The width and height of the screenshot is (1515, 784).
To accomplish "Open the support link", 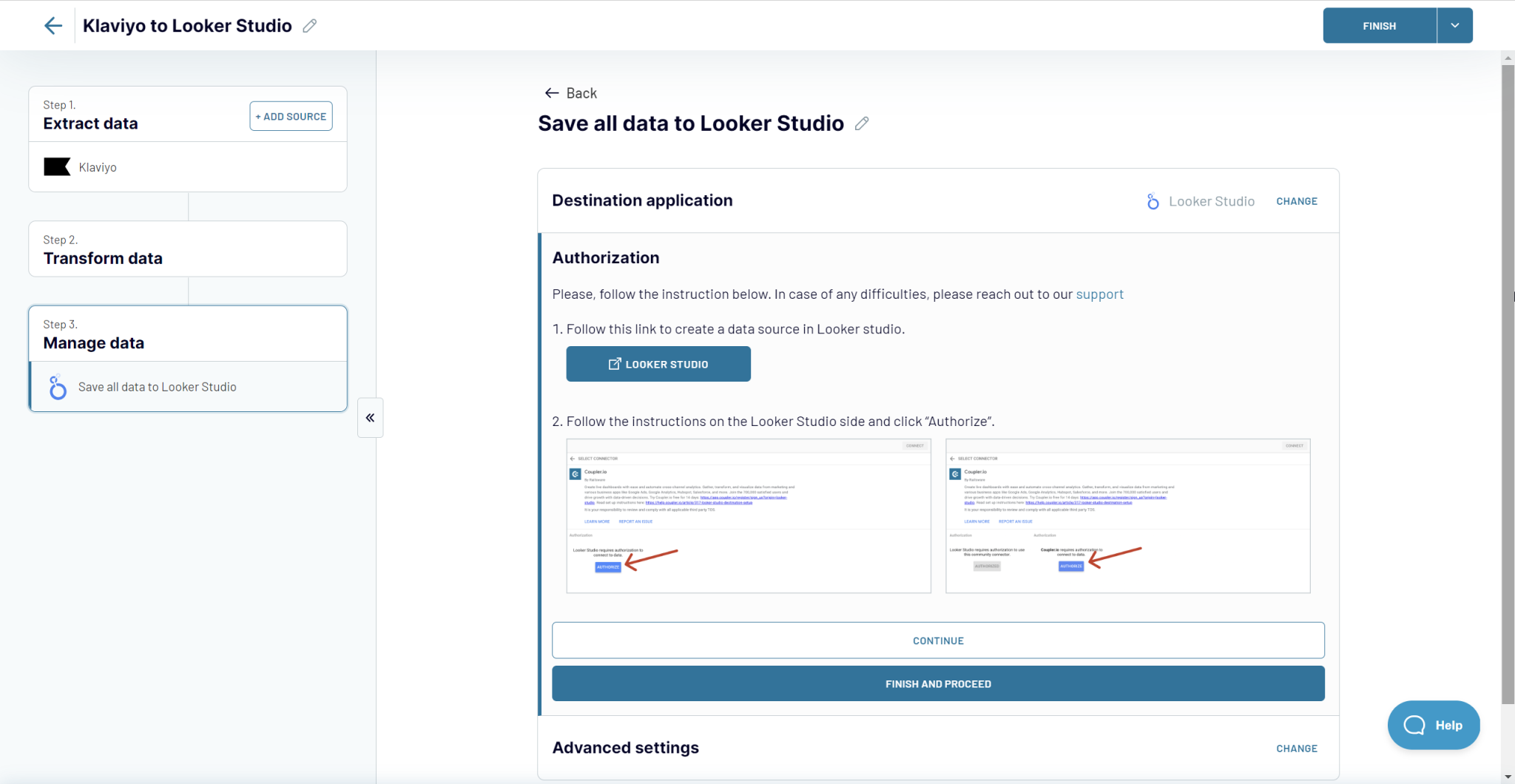I will [x=1099, y=294].
